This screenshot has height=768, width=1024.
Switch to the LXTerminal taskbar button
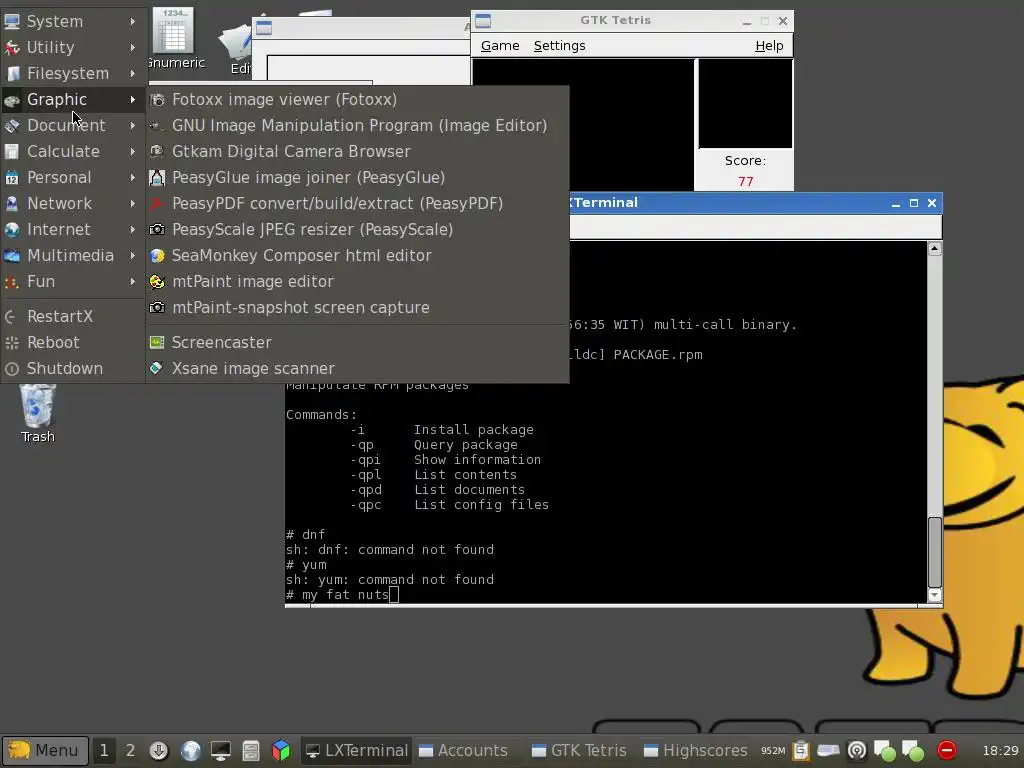357,750
